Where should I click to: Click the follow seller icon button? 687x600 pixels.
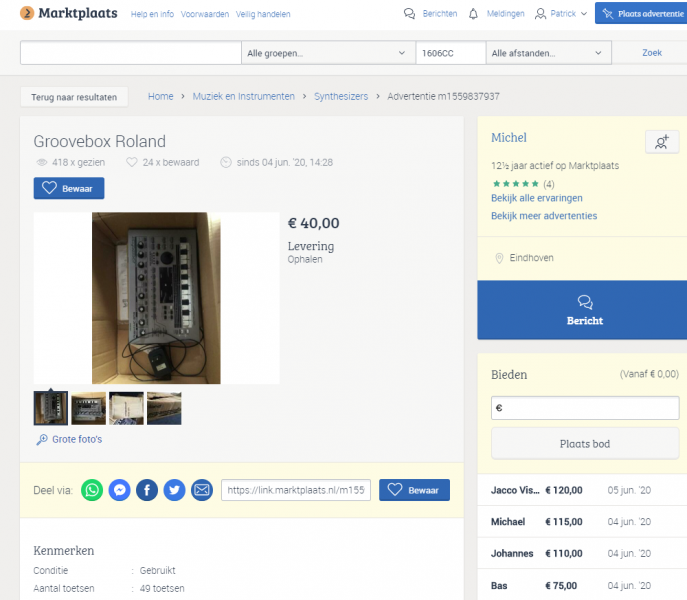point(662,142)
